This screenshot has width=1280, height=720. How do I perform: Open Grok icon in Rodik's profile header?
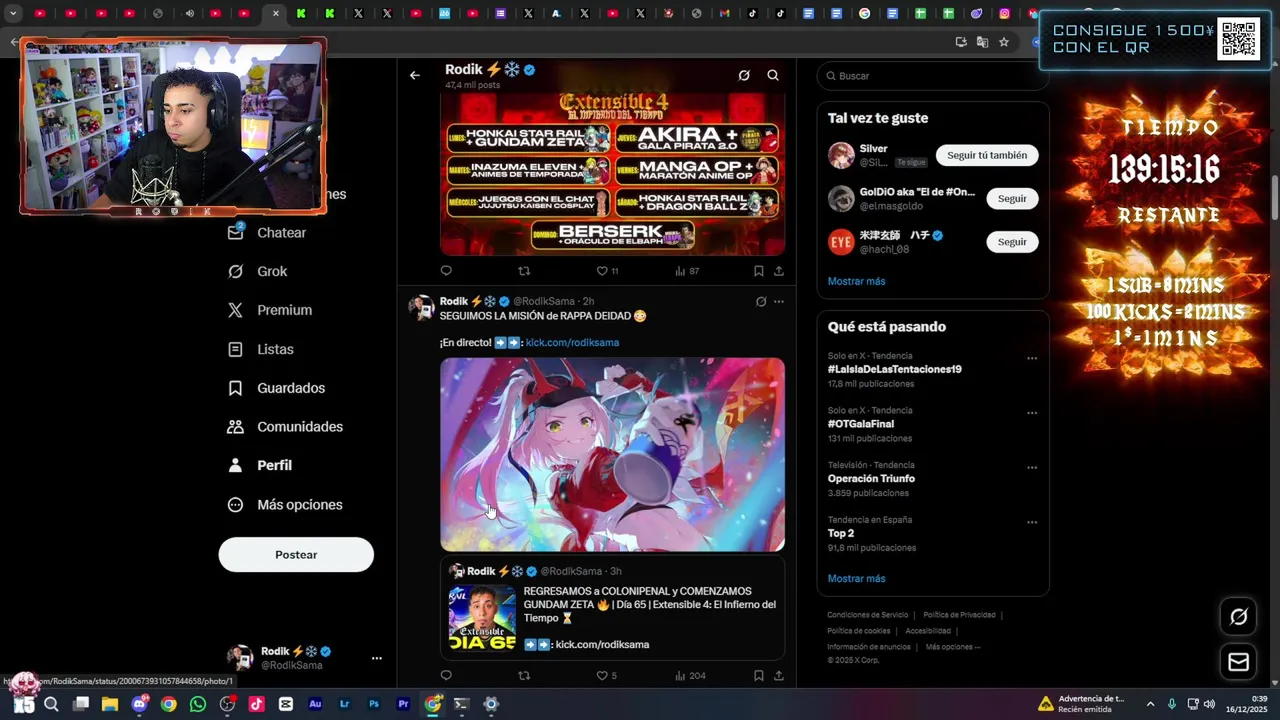point(744,75)
